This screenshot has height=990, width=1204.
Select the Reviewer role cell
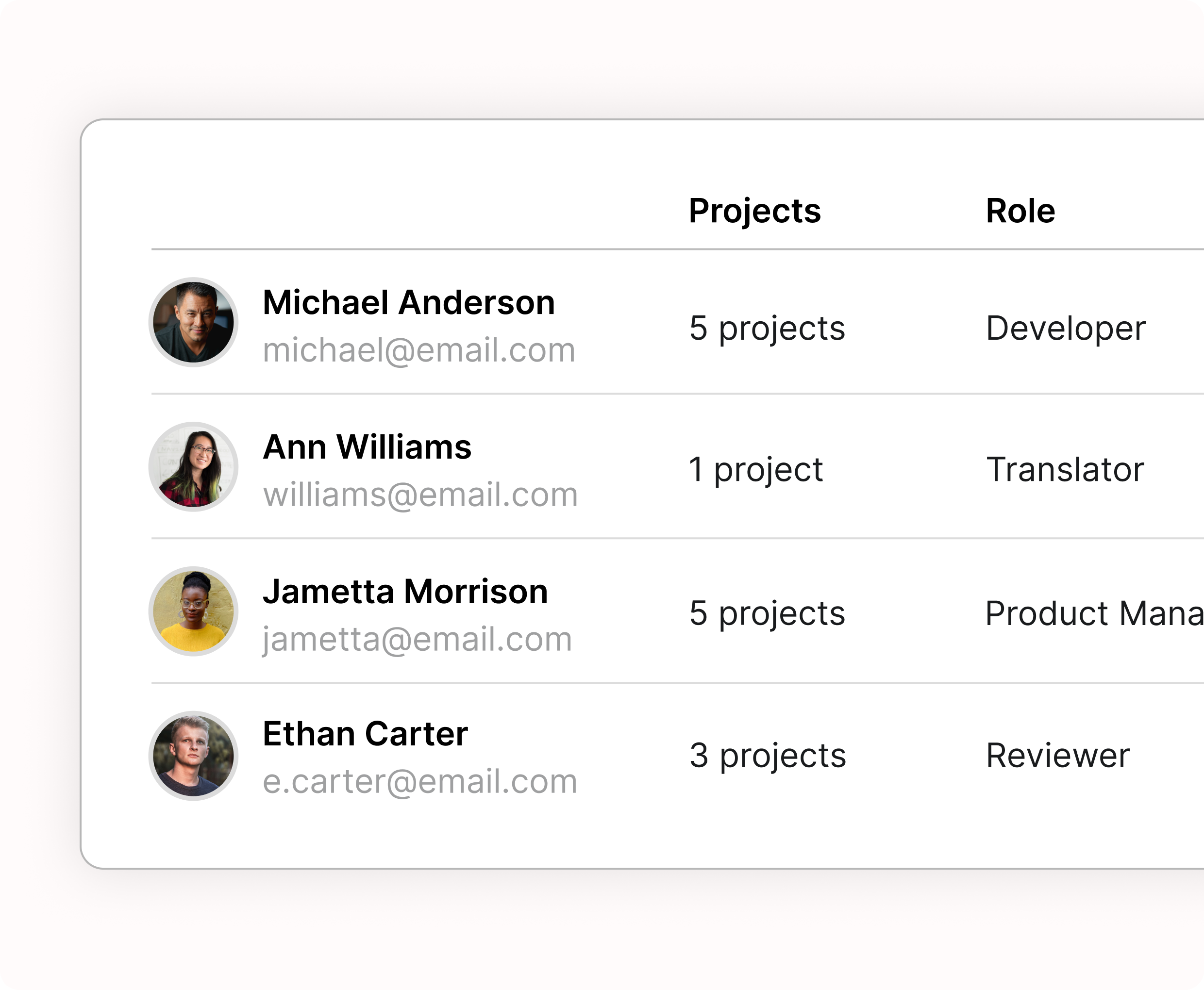1057,756
